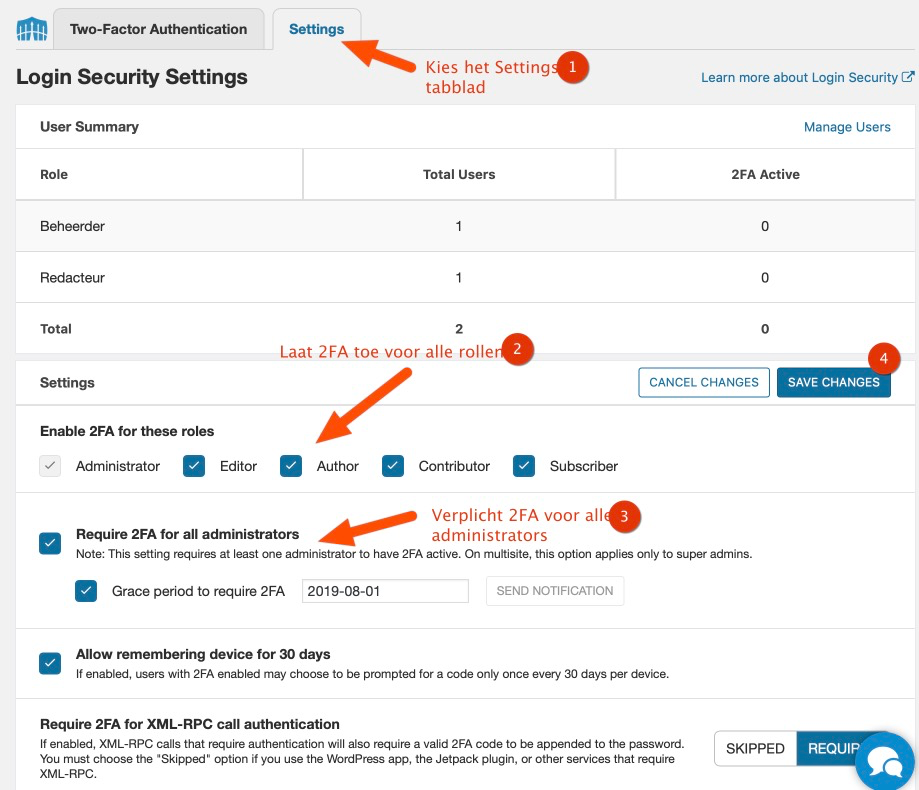
Task: Click the red step 1 marker
Action: tap(572, 67)
